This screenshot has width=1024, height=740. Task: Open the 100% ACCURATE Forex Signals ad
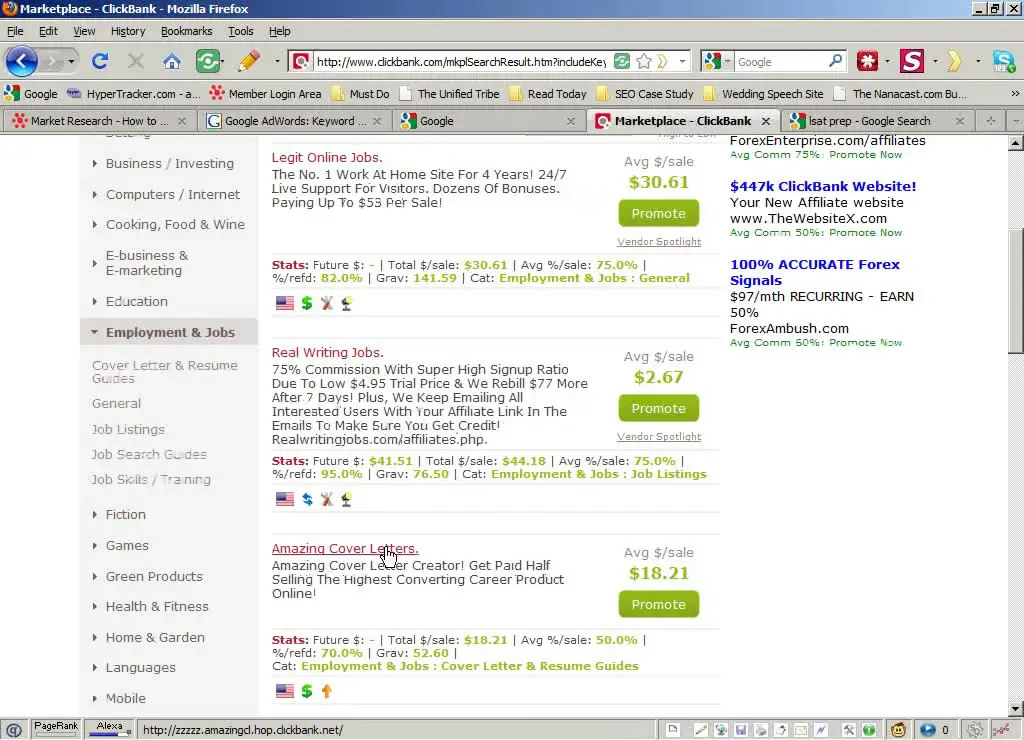[814, 272]
